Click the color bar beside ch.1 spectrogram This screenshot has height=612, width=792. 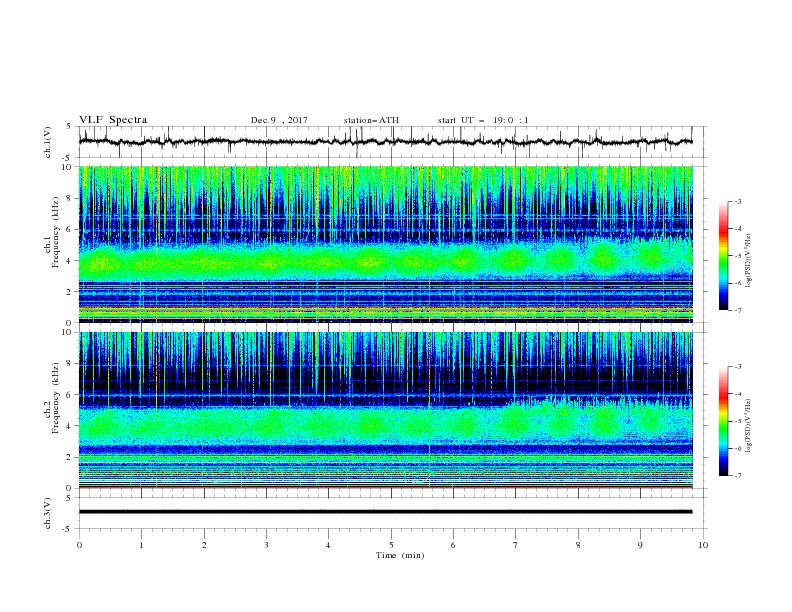coord(724,256)
